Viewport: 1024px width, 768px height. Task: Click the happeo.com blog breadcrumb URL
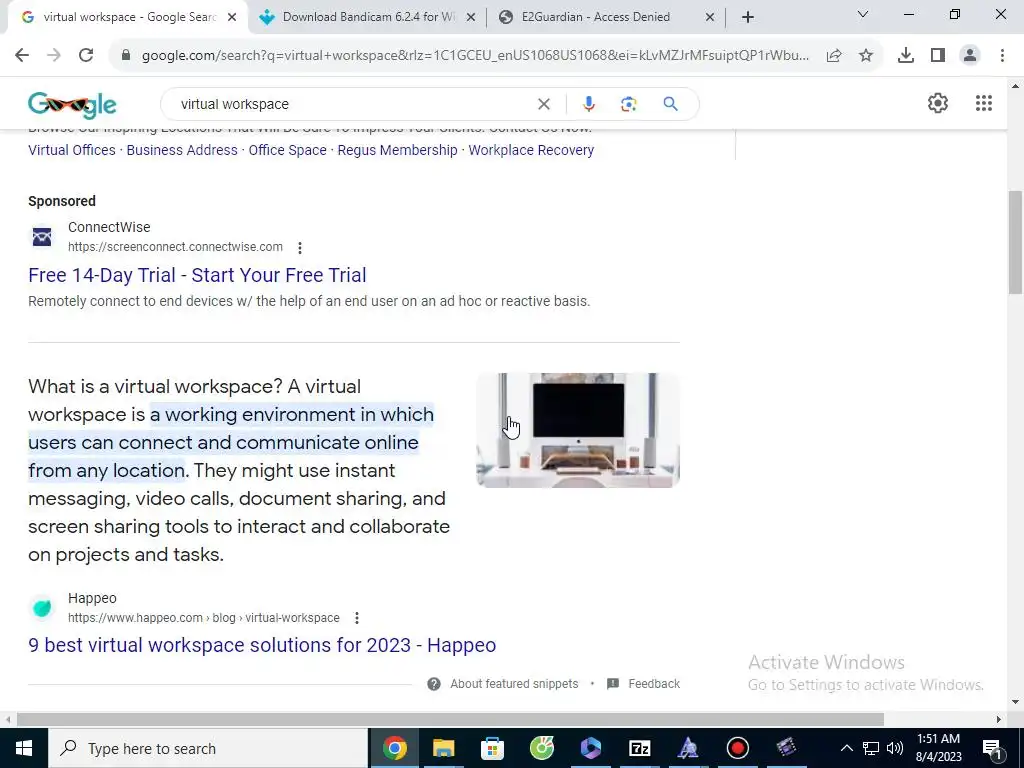[x=204, y=618]
